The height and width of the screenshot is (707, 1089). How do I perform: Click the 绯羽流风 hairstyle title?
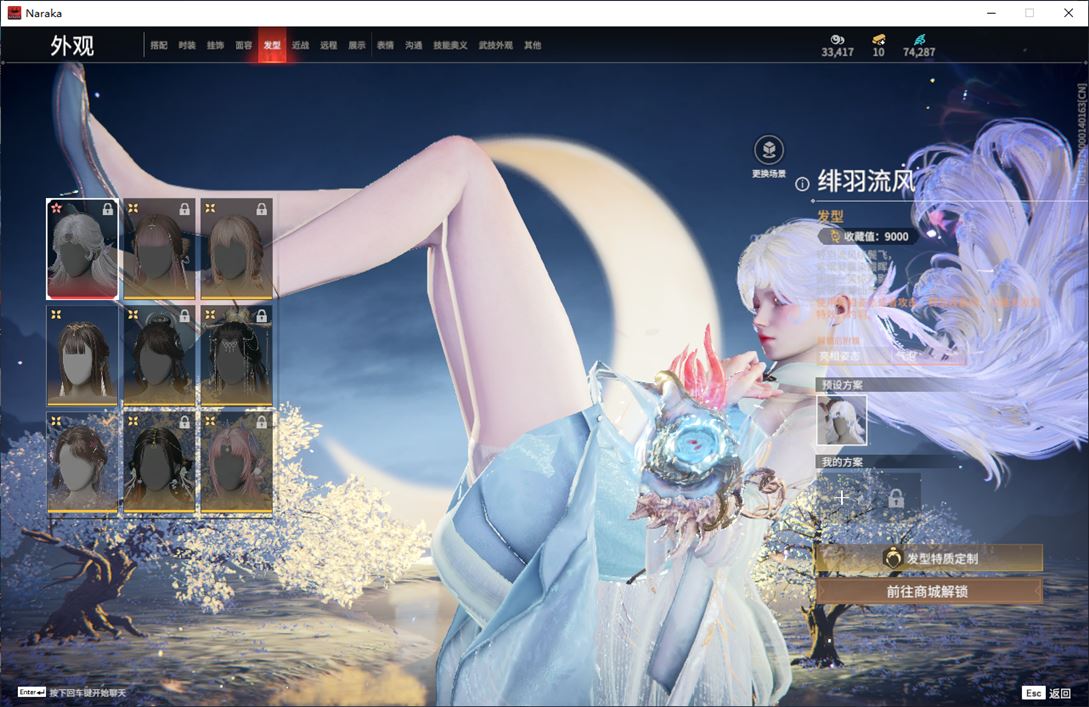[x=867, y=181]
